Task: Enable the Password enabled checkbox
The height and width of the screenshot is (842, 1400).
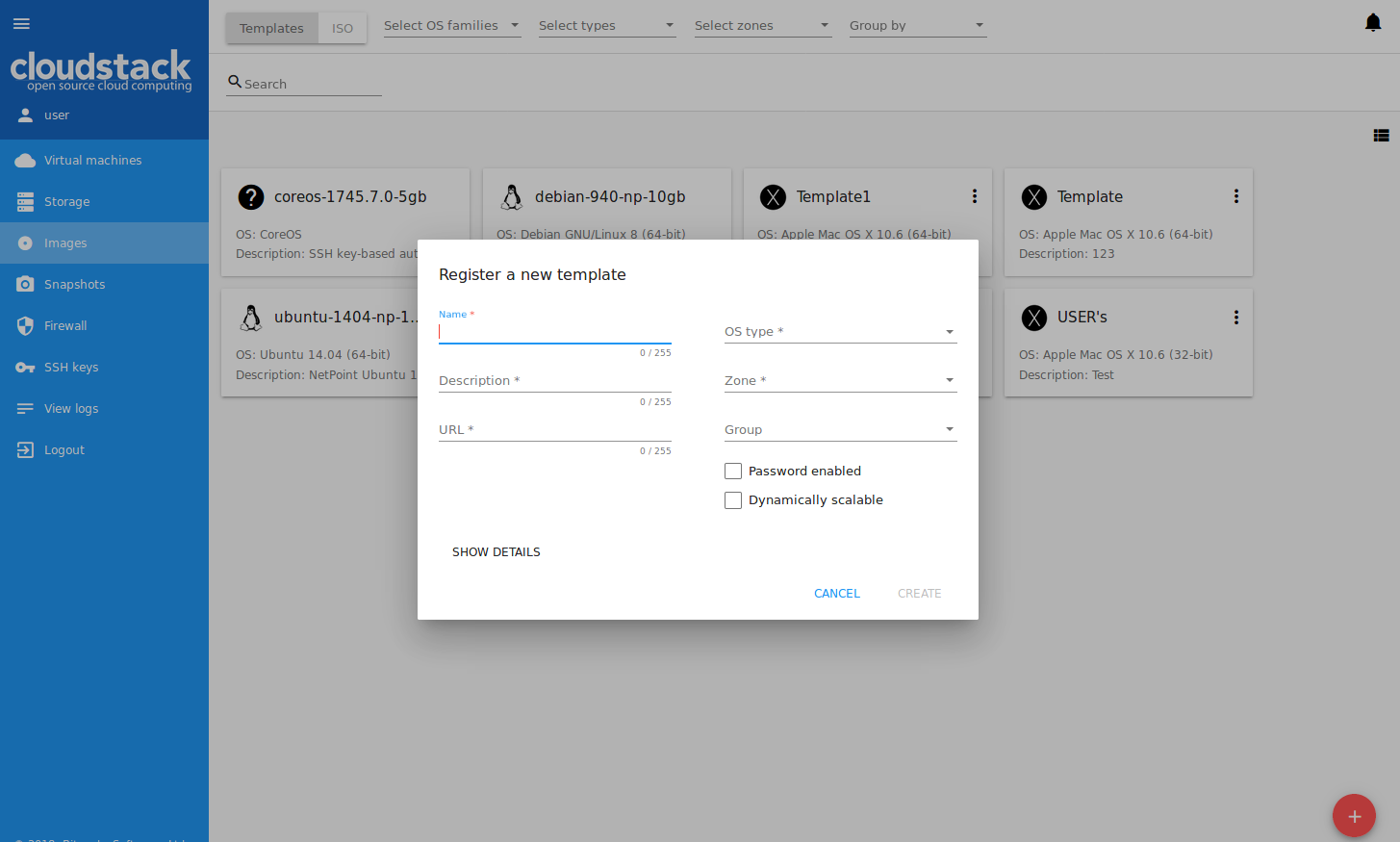Action: (733, 472)
